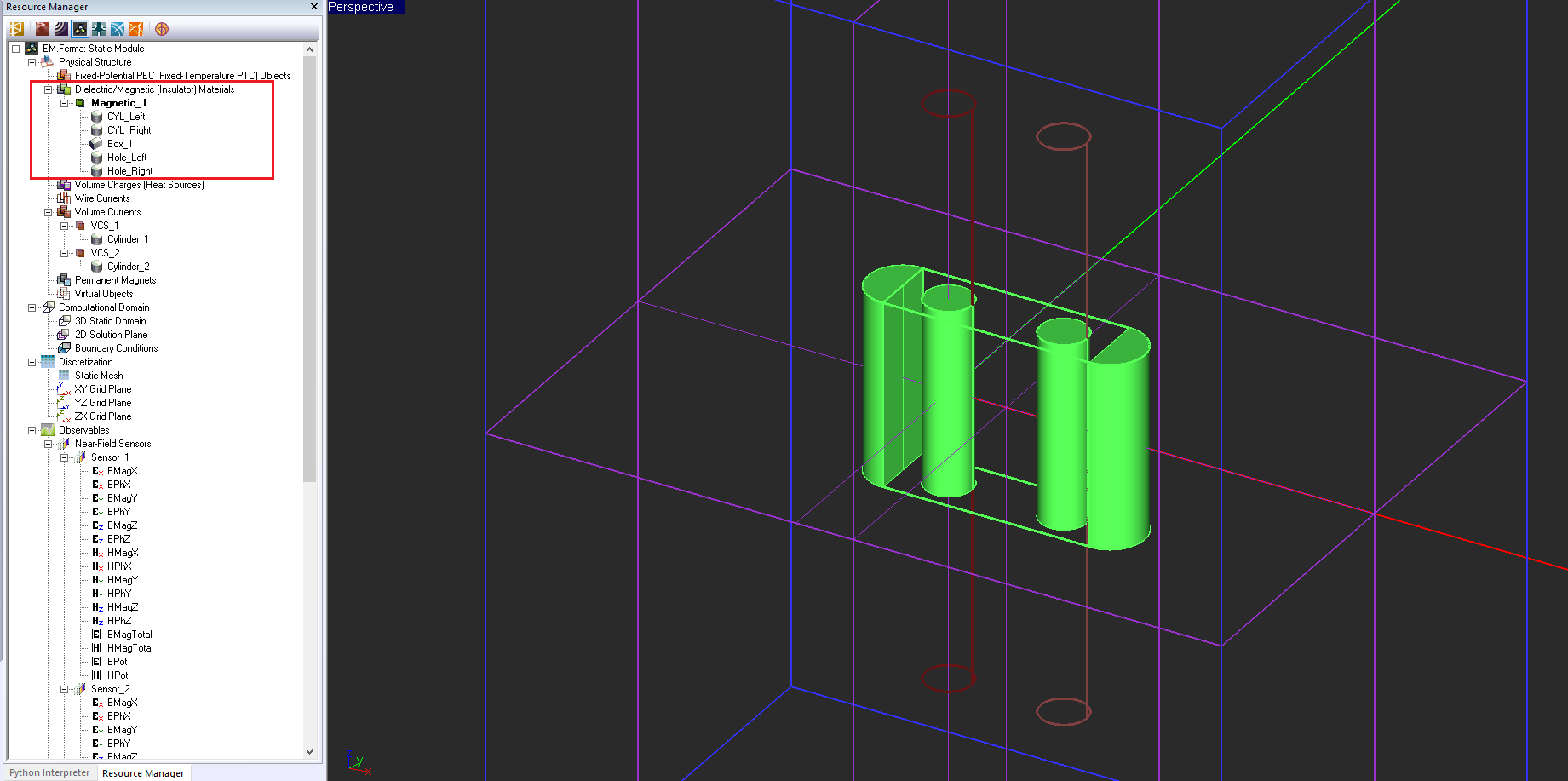
Task: Select HMagTotal under Sensor_1
Action: pos(130,648)
